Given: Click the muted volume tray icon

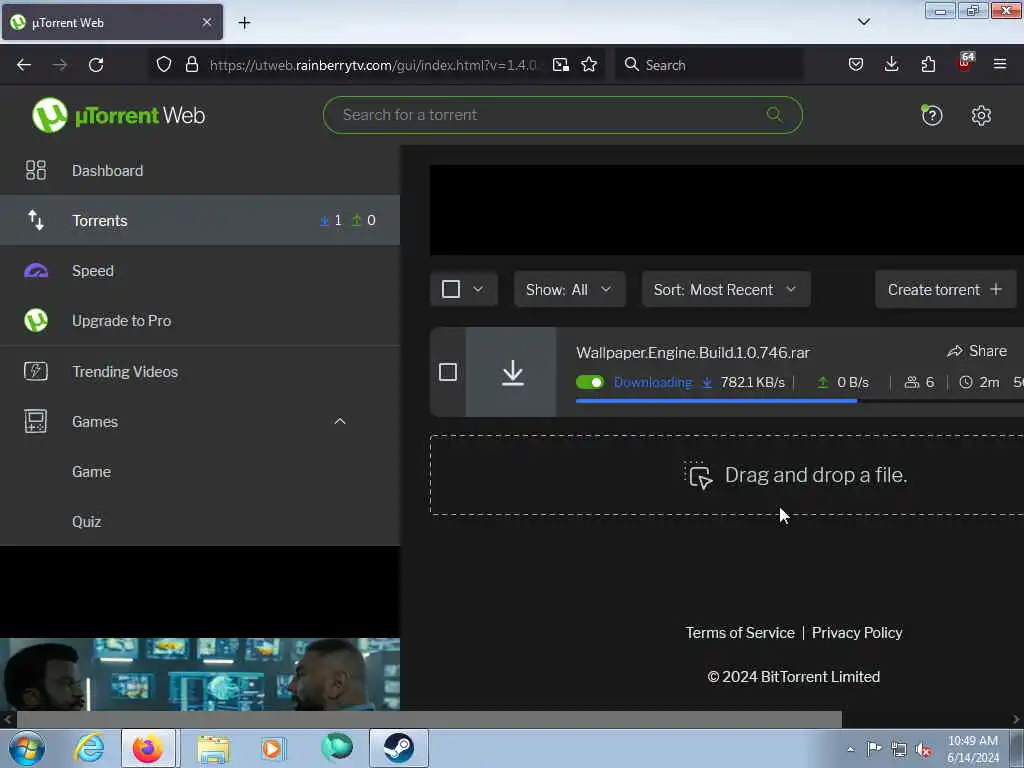Looking at the screenshot, I should tap(923, 750).
